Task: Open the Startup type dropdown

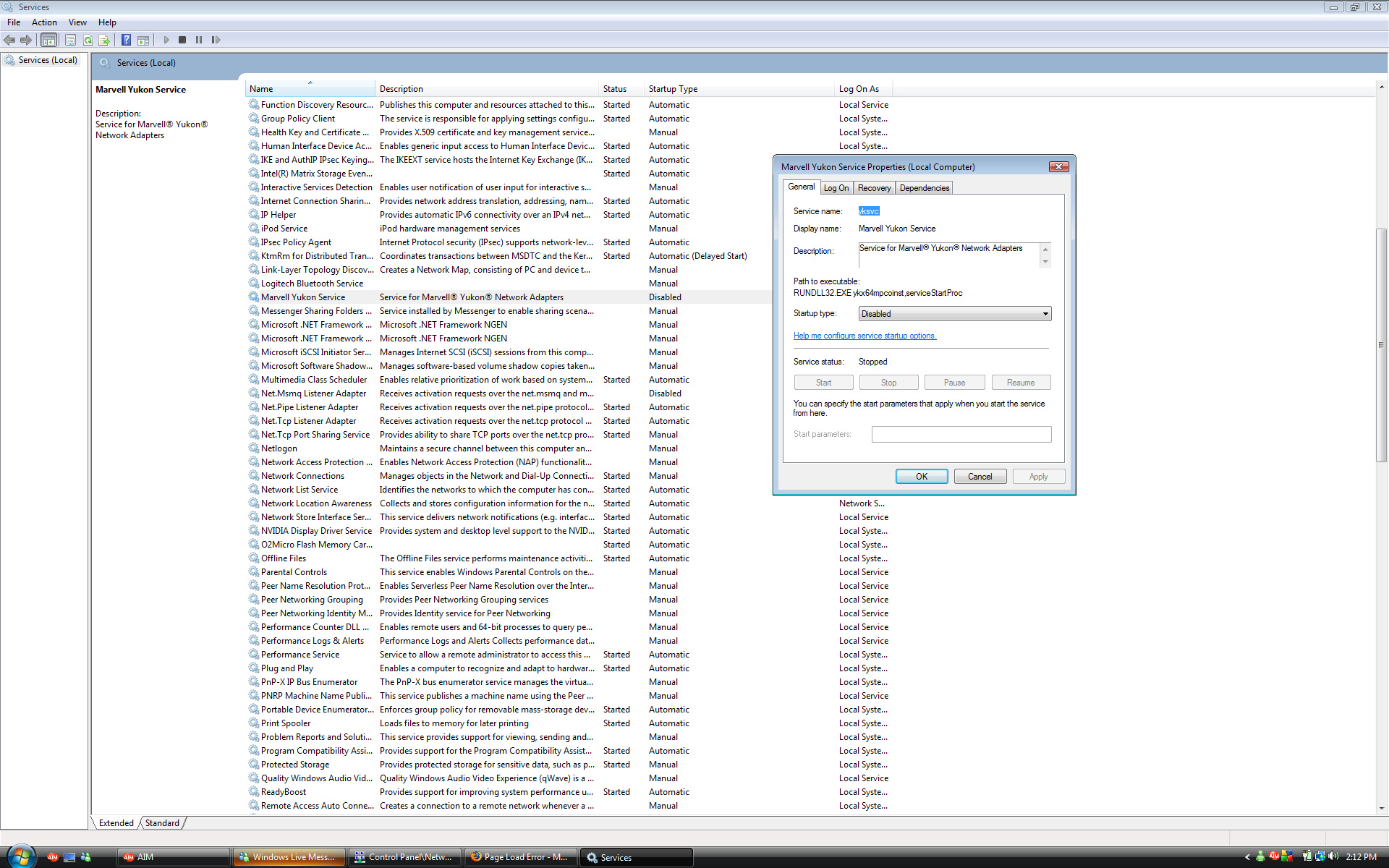Action: tap(954, 314)
